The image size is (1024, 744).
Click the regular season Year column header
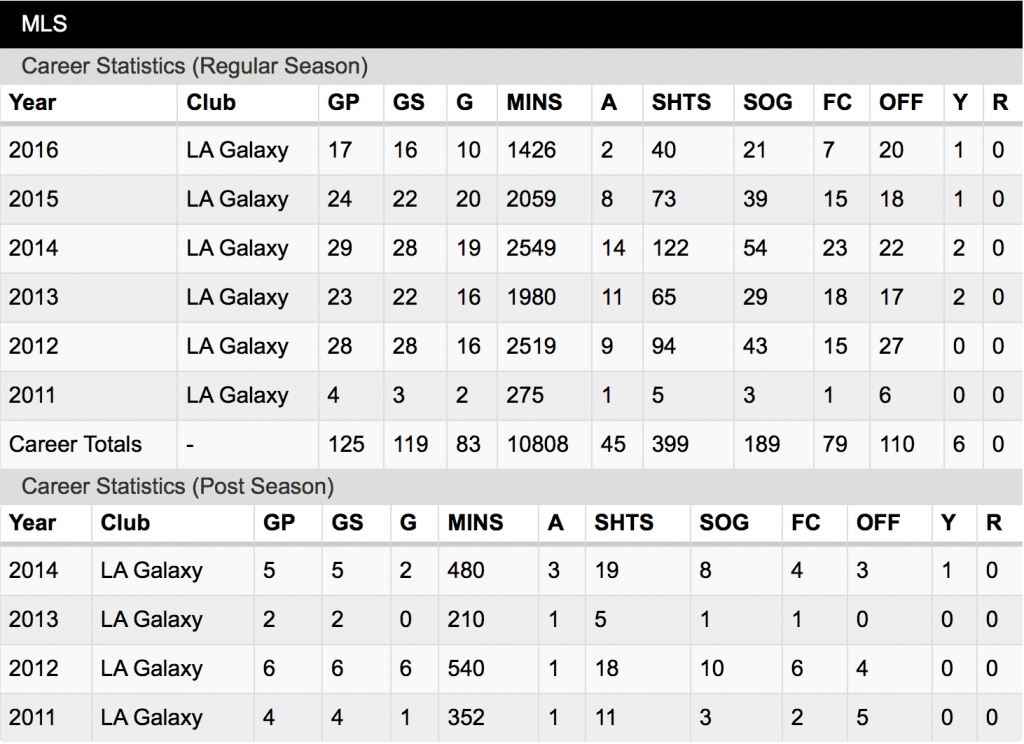33,103
